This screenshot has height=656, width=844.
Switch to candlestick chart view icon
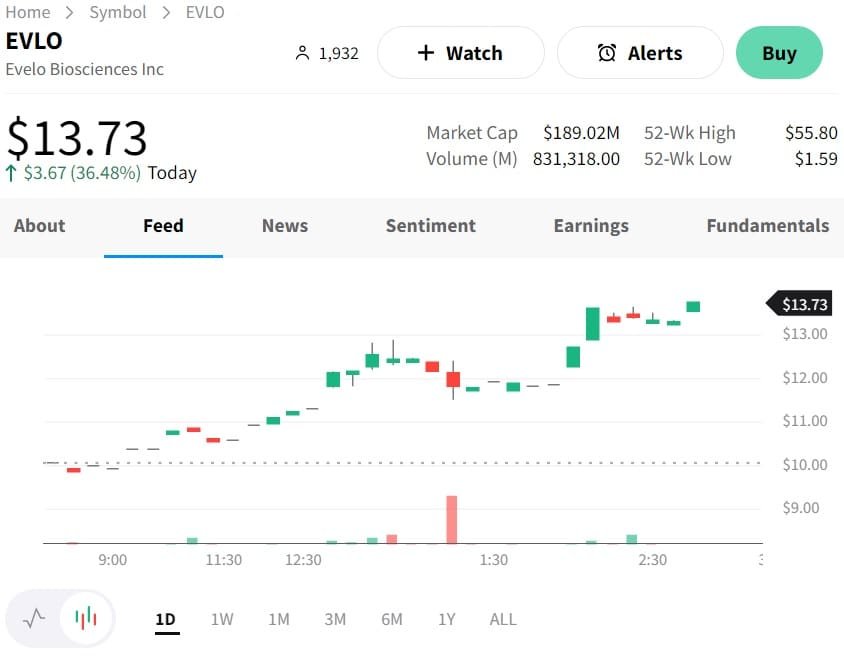coord(87,618)
